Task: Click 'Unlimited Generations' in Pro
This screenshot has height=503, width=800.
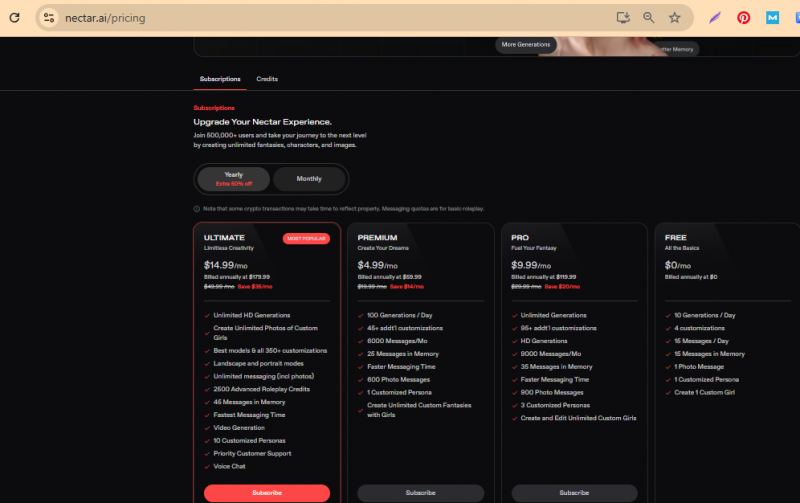Action: click(x=554, y=315)
